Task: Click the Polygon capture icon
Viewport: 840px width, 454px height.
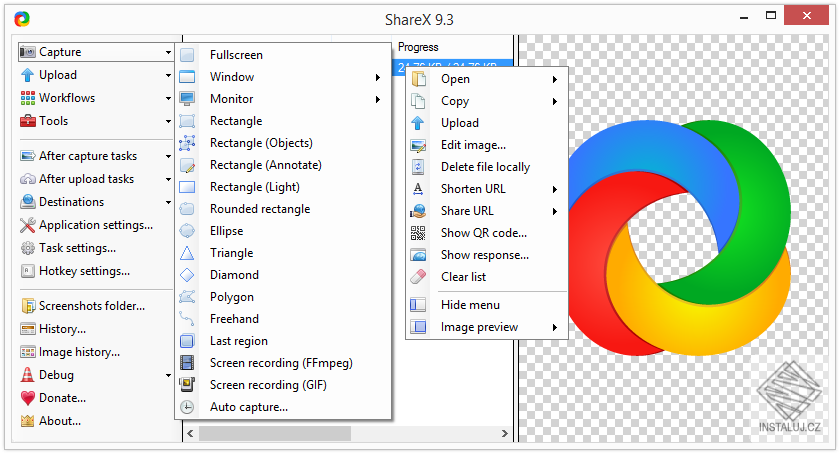Action: pyautogui.click(x=187, y=297)
